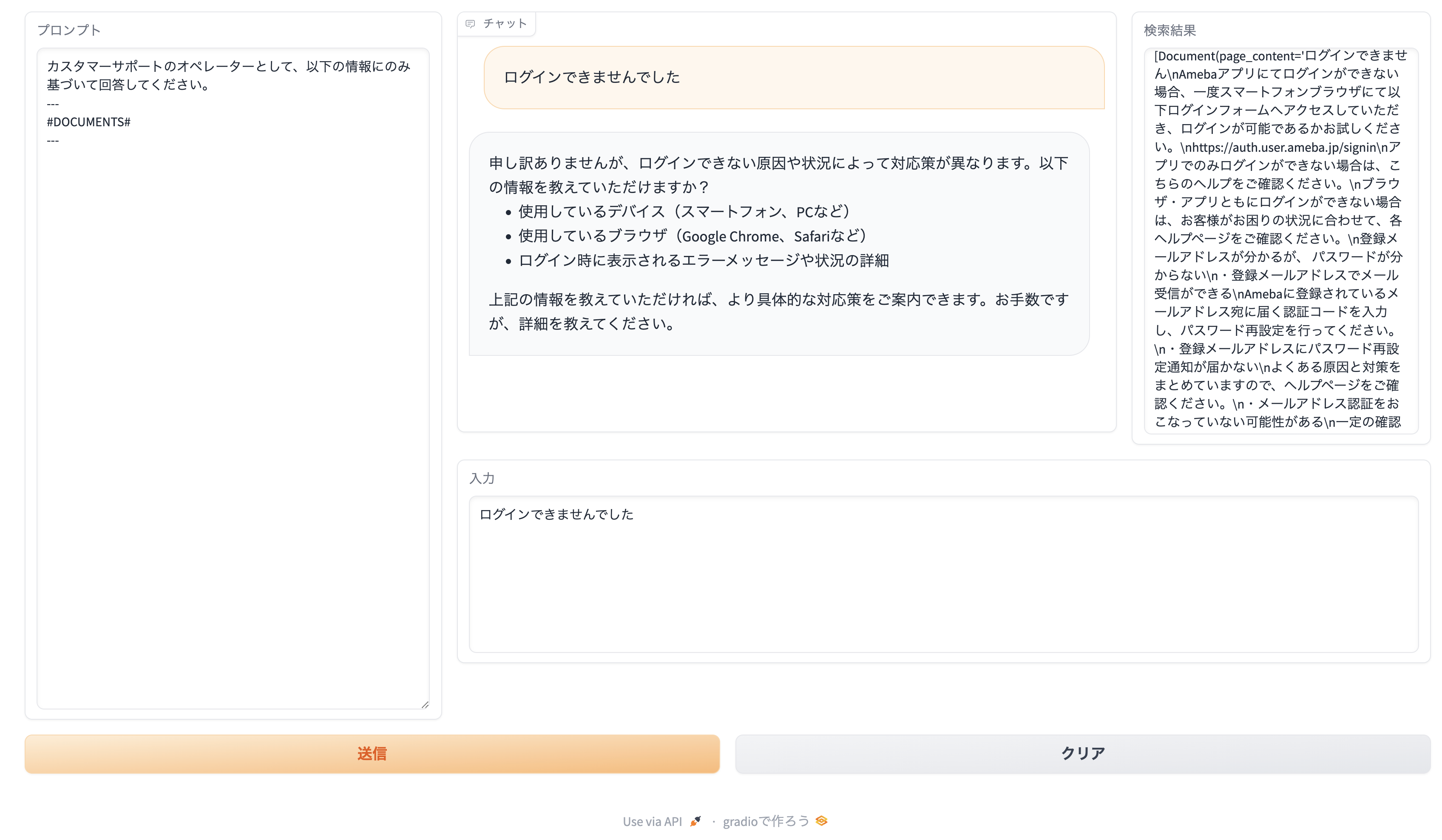Click the rocket icon next to Use via API
This screenshot has height=840, width=1442.
click(696, 821)
